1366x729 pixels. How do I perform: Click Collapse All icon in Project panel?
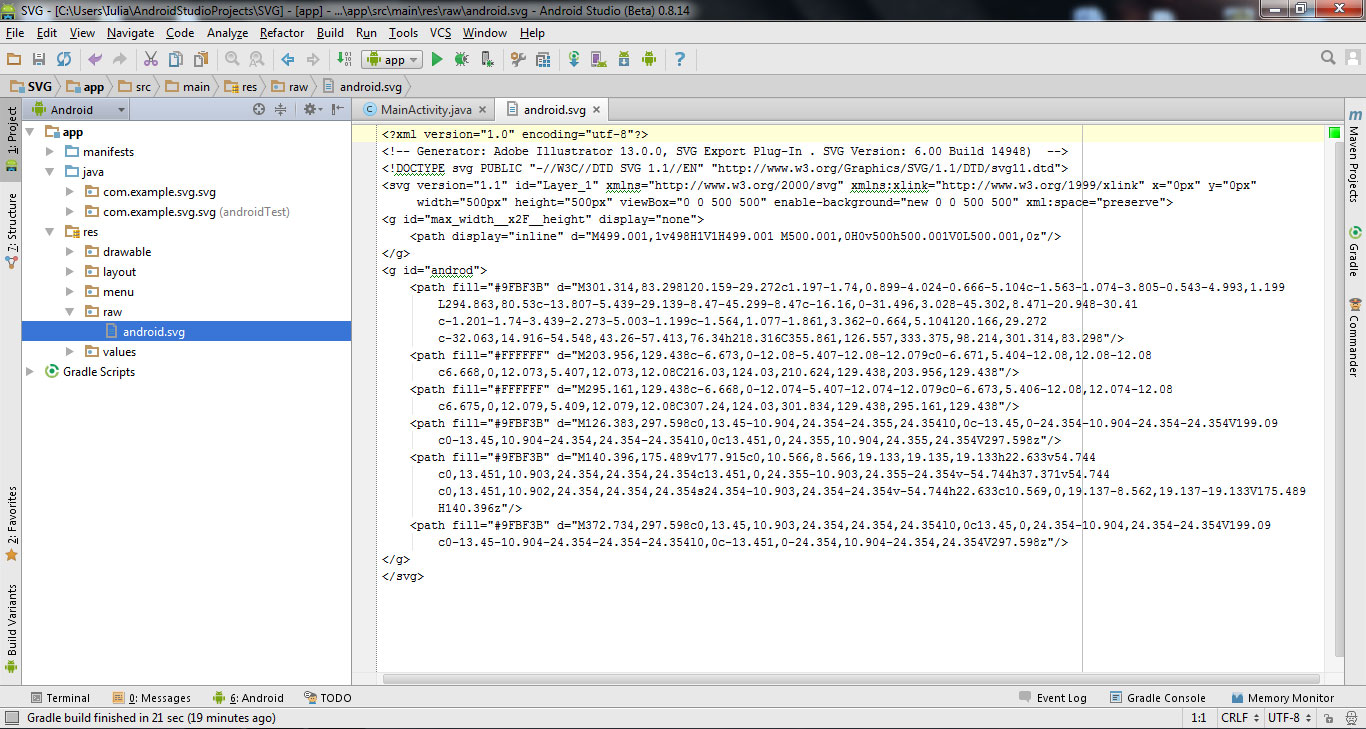tap(281, 110)
